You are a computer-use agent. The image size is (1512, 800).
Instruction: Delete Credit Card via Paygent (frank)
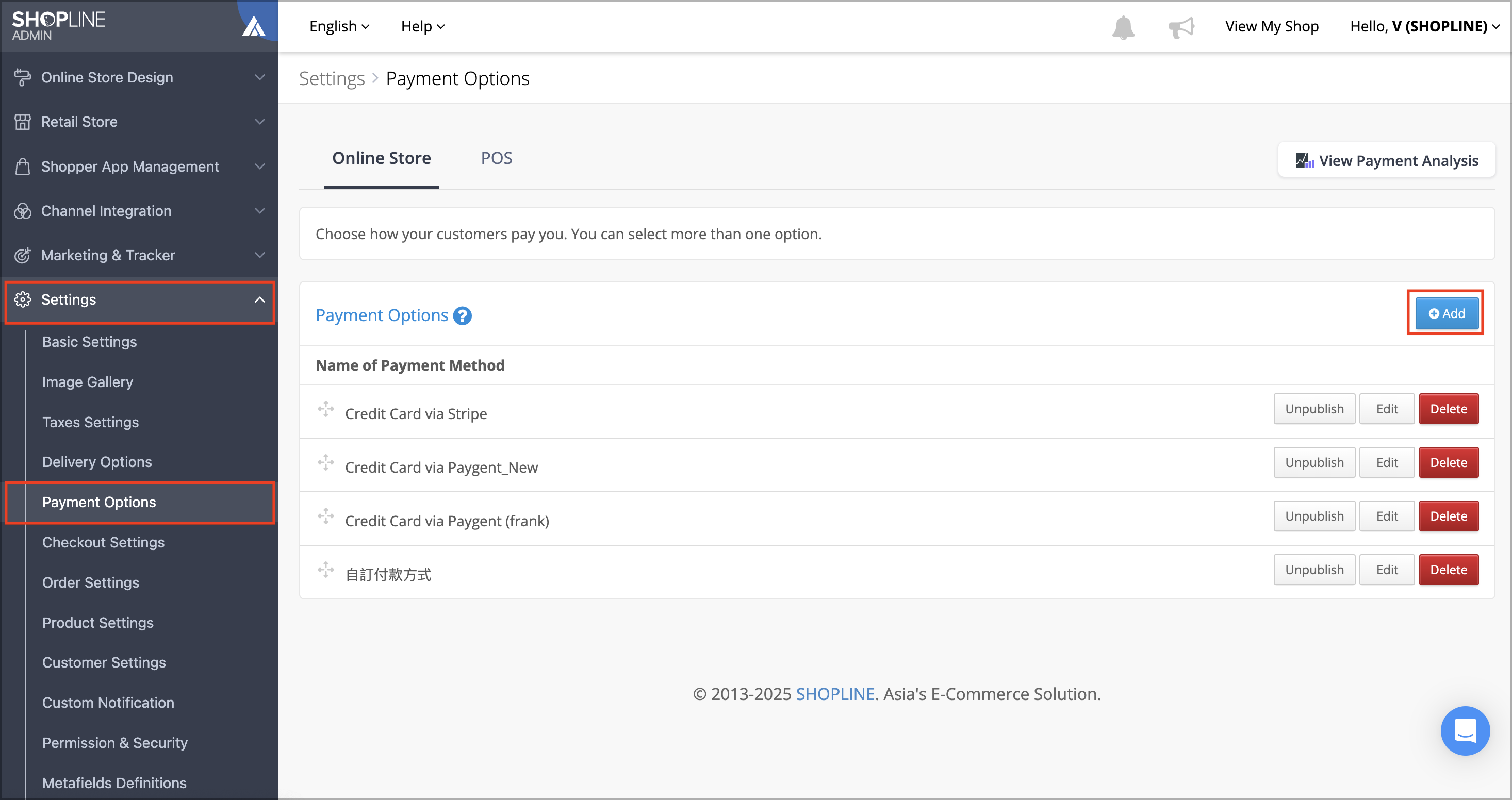click(1449, 516)
